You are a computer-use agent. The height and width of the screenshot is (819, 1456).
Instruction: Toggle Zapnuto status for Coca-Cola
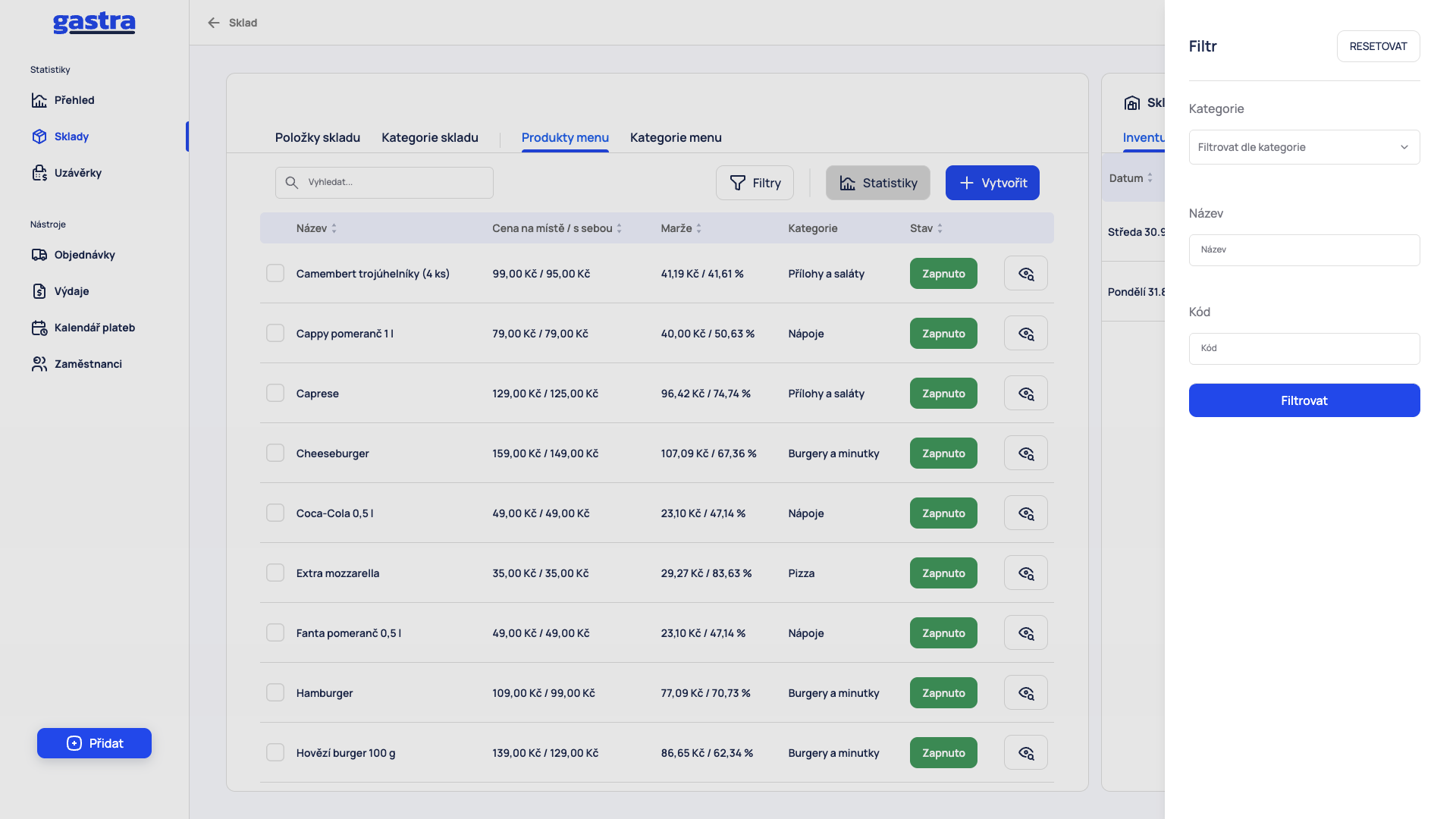click(x=943, y=513)
